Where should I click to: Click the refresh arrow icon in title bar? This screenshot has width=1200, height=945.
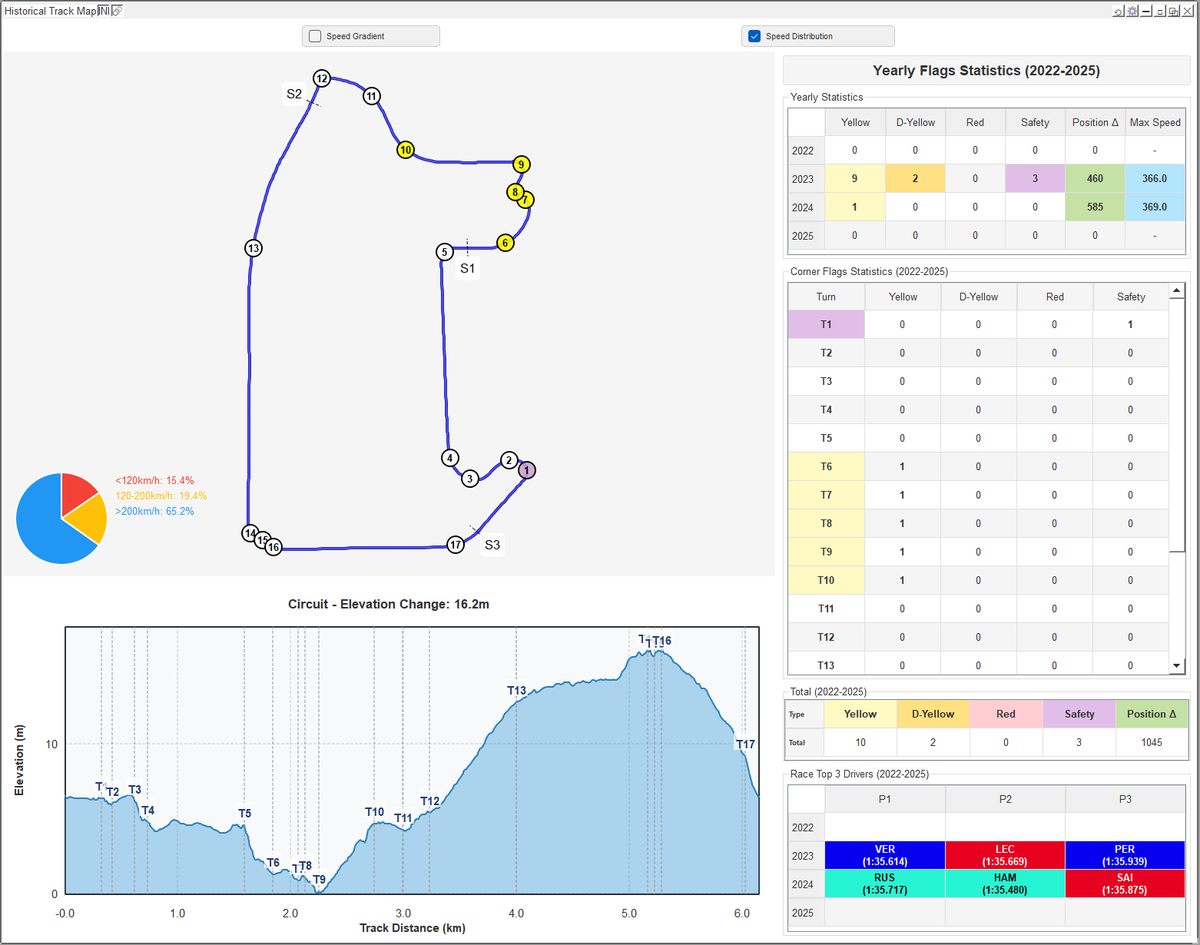pos(1119,11)
